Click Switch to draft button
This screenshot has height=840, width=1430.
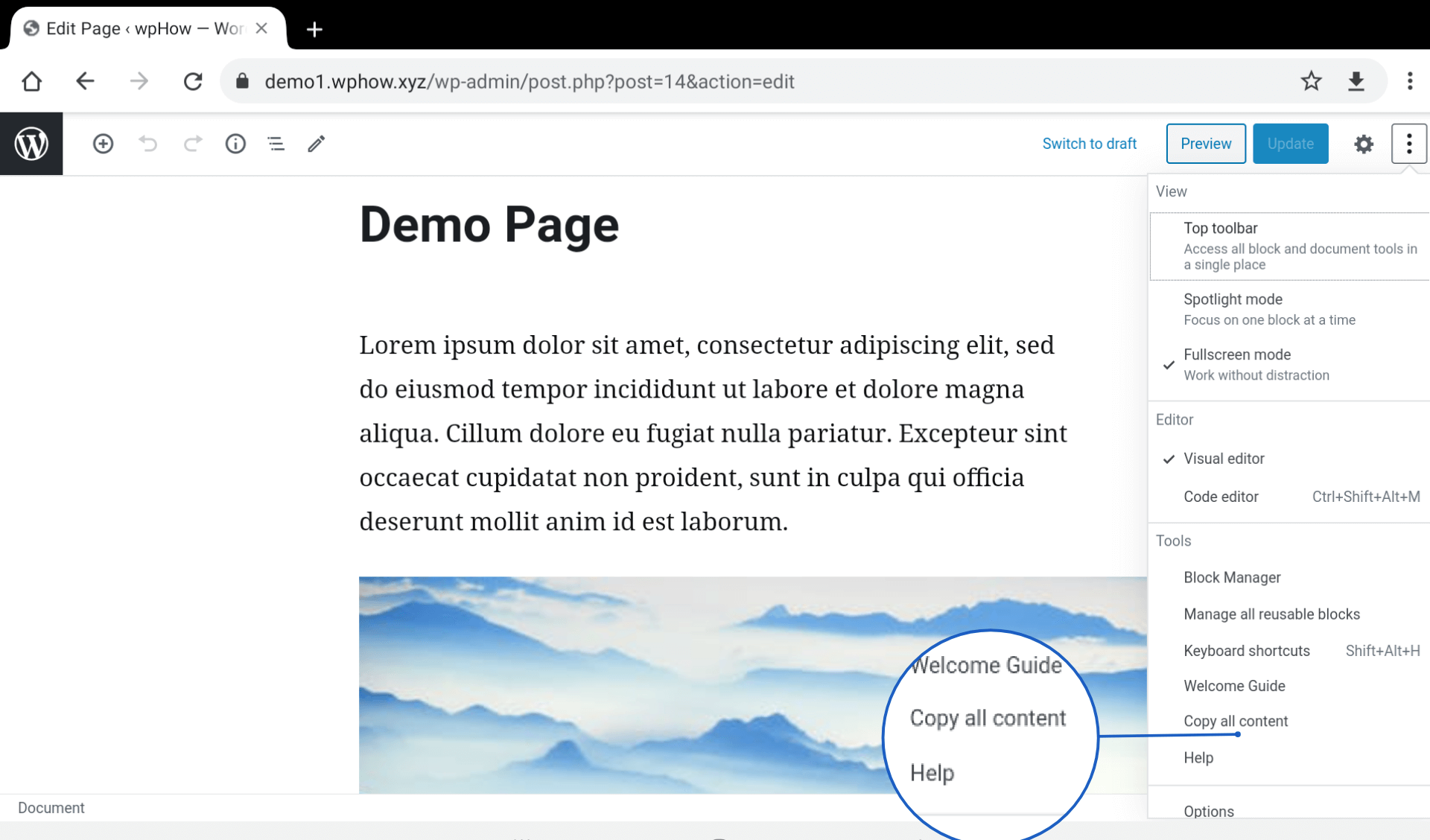[1089, 143]
